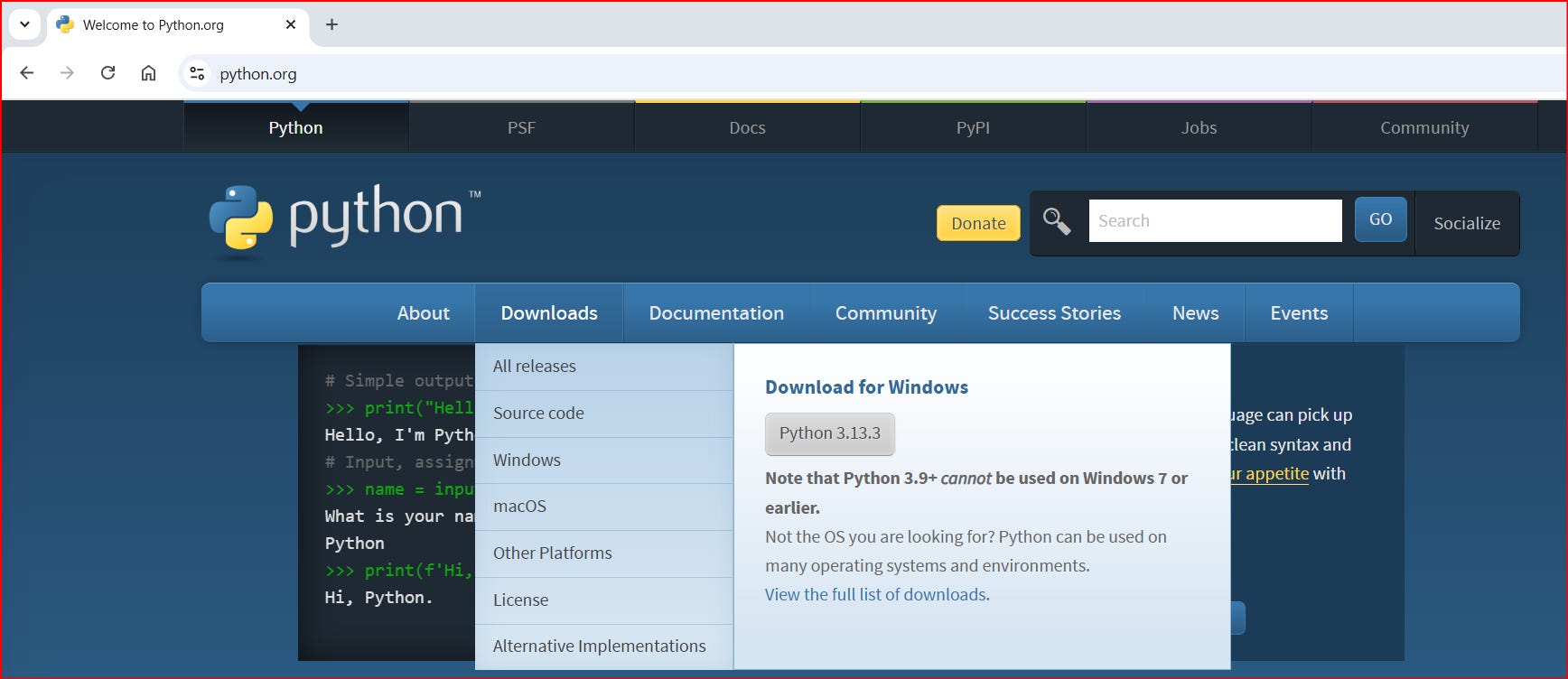Close the Welcome to Python.org tab
The width and height of the screenshot is (1568, 679).
[291, 24]
